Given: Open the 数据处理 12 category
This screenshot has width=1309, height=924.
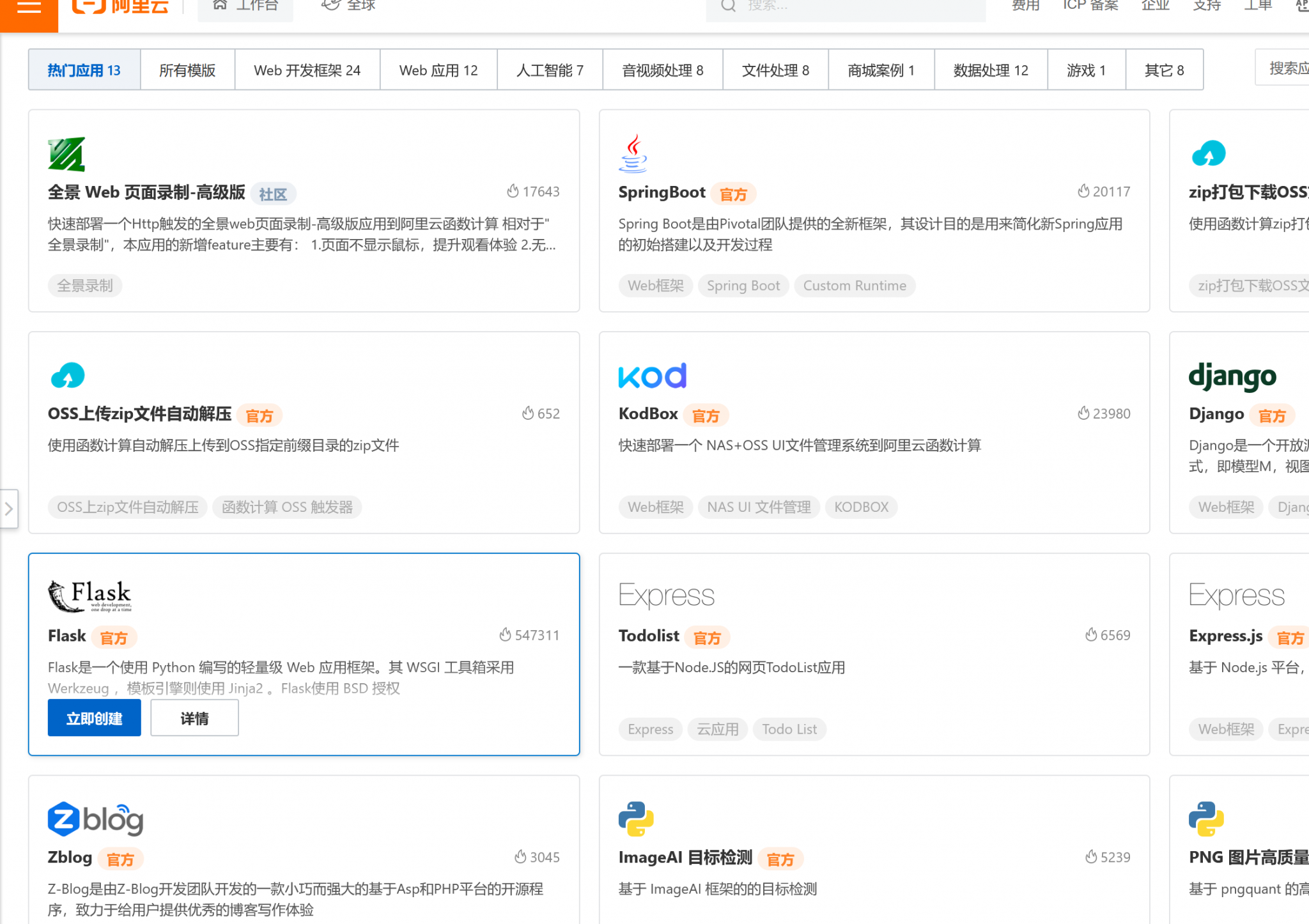Looking at the screenshot, I should [x=990, y=70].
